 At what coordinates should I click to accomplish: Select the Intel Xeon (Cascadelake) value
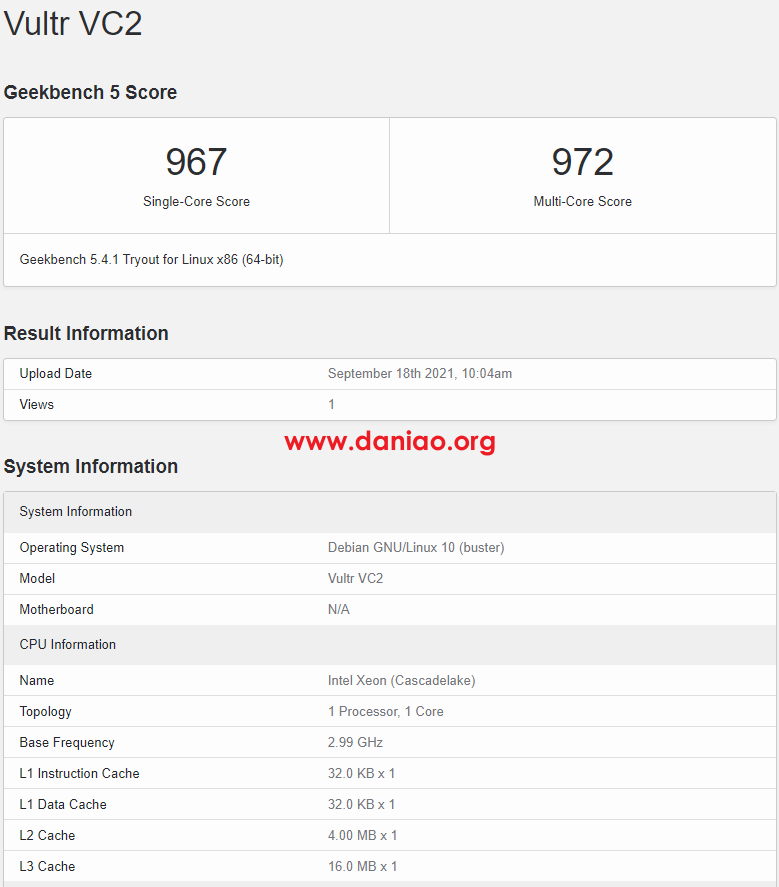click(402, 681)
